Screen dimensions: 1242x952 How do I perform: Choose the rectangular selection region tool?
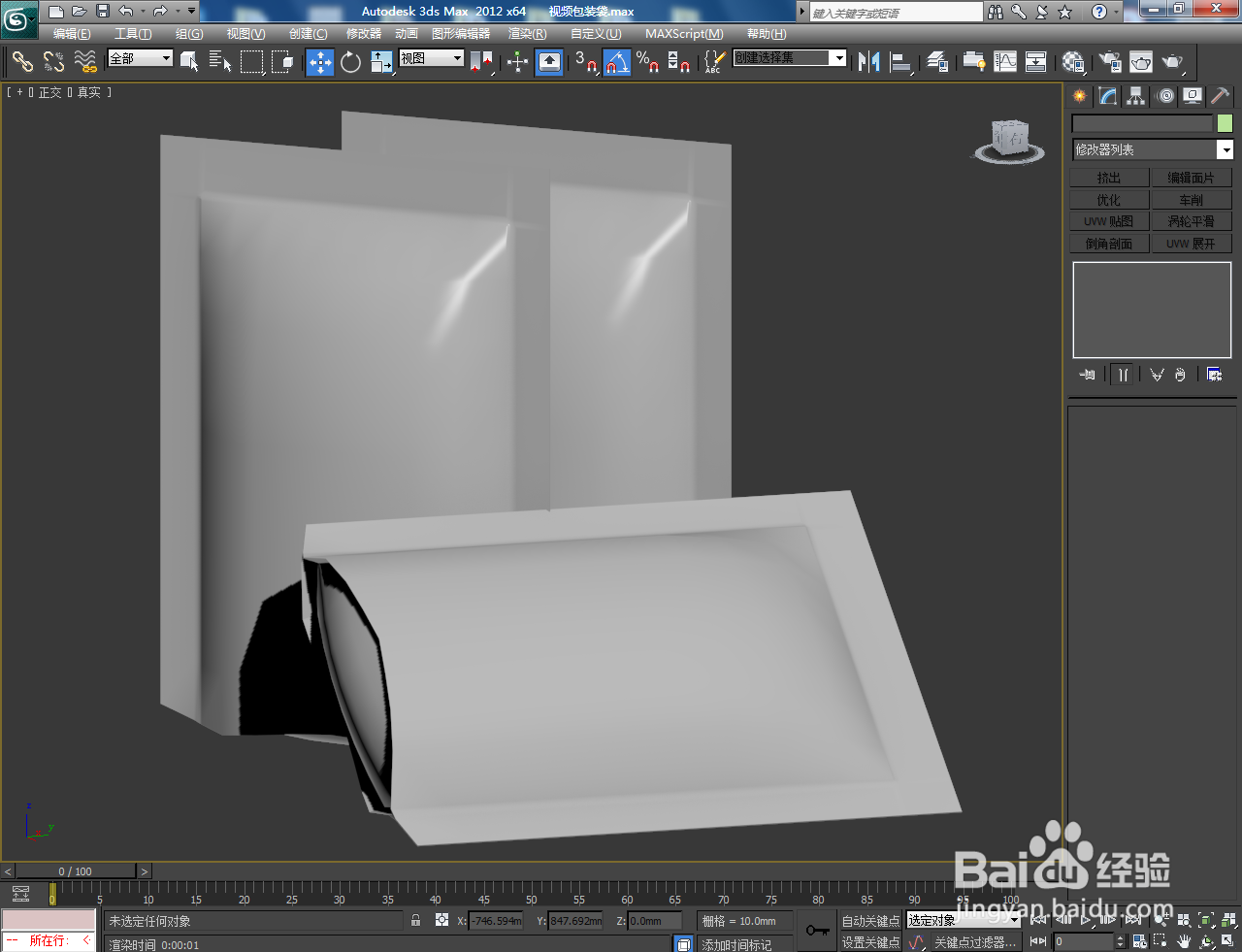point(252,61)
